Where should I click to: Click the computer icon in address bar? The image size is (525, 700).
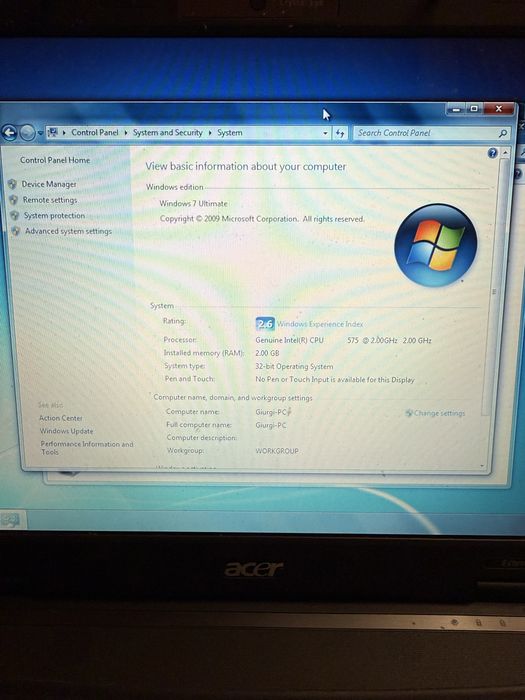(53, 132)
